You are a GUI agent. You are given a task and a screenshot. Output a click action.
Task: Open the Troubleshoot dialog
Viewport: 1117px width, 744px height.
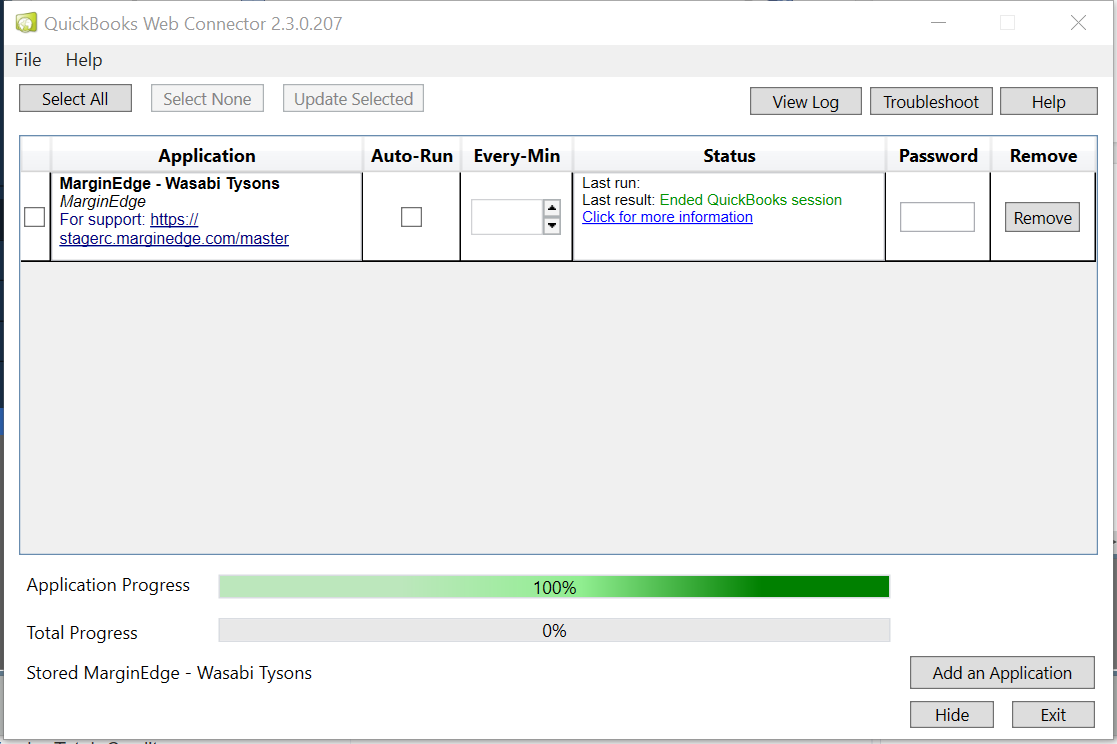click(x=930, y=102)
